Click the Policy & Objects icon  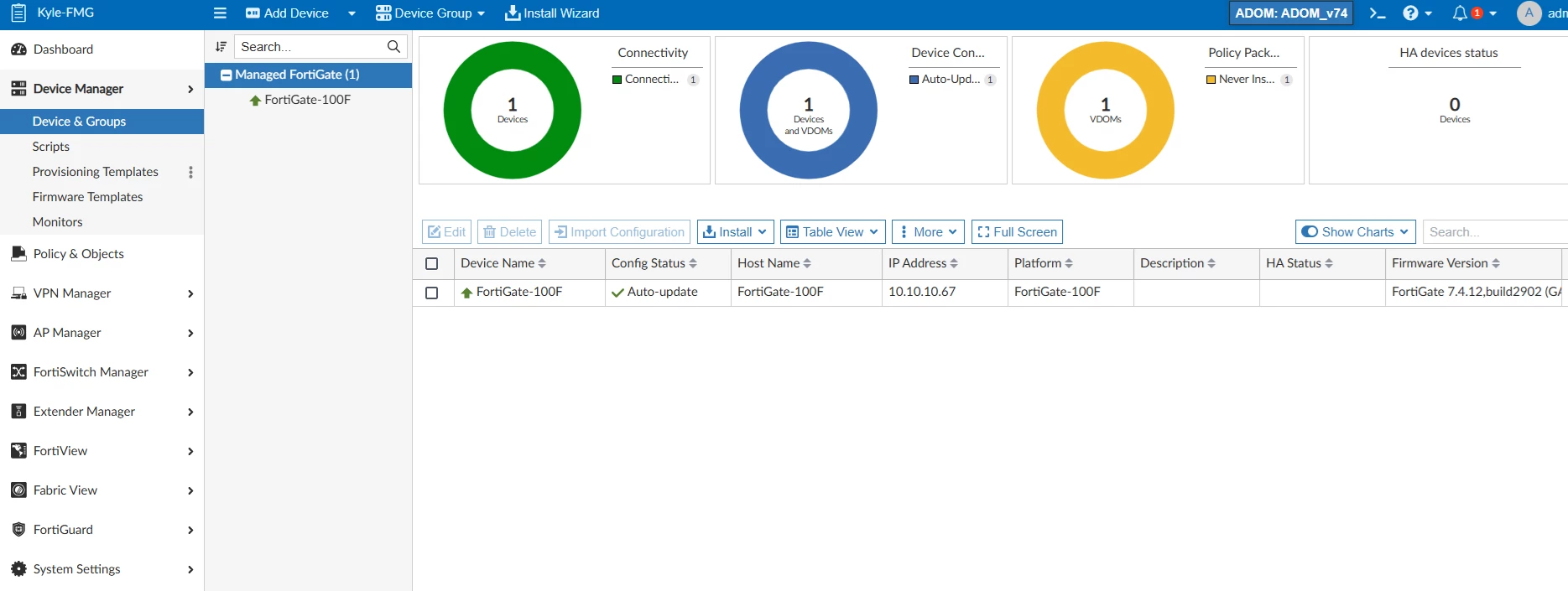coord(18,254)
